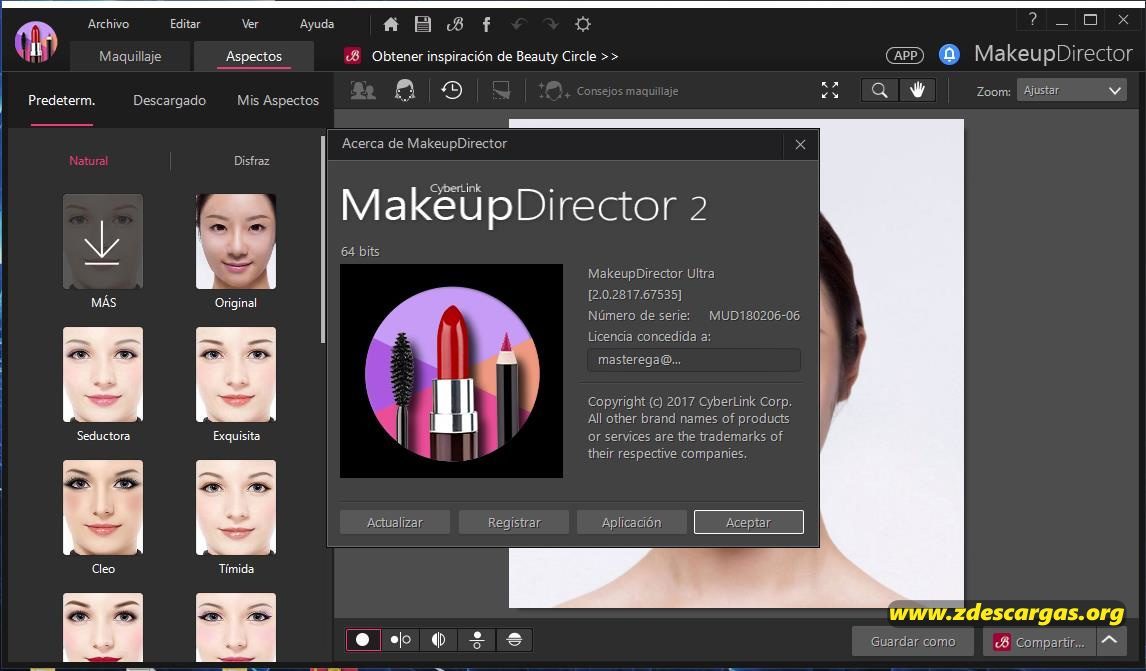
Task: Select the Original look thumbnail
Action: coord(235,241)
